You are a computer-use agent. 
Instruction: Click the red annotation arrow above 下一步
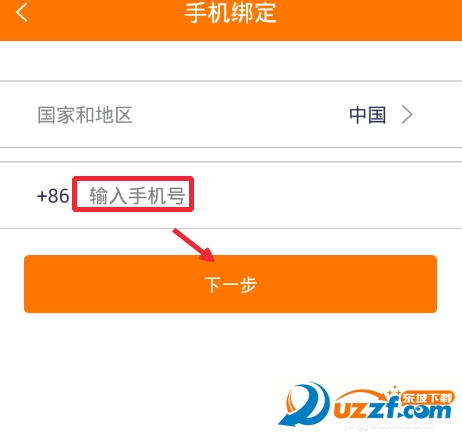tap(194, 245)
